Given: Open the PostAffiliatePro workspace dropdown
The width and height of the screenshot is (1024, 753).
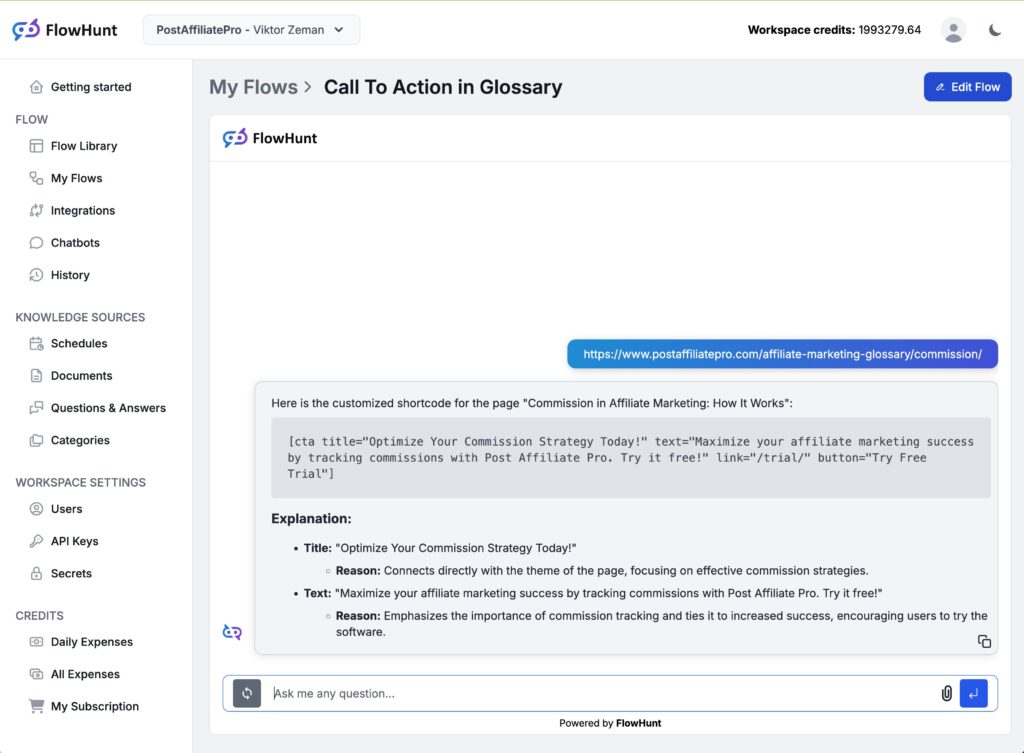Looking at the screenshot, I should pyautogui.click(x=251, y=30).
